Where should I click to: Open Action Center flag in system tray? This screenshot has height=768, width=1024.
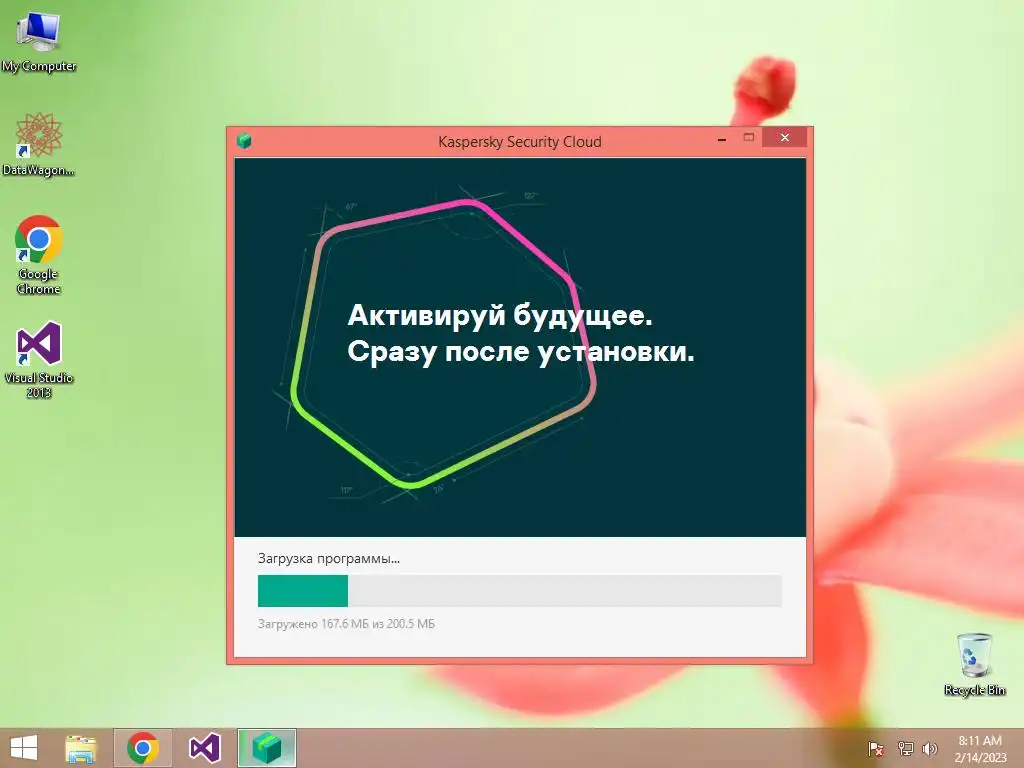click(876, 748)
